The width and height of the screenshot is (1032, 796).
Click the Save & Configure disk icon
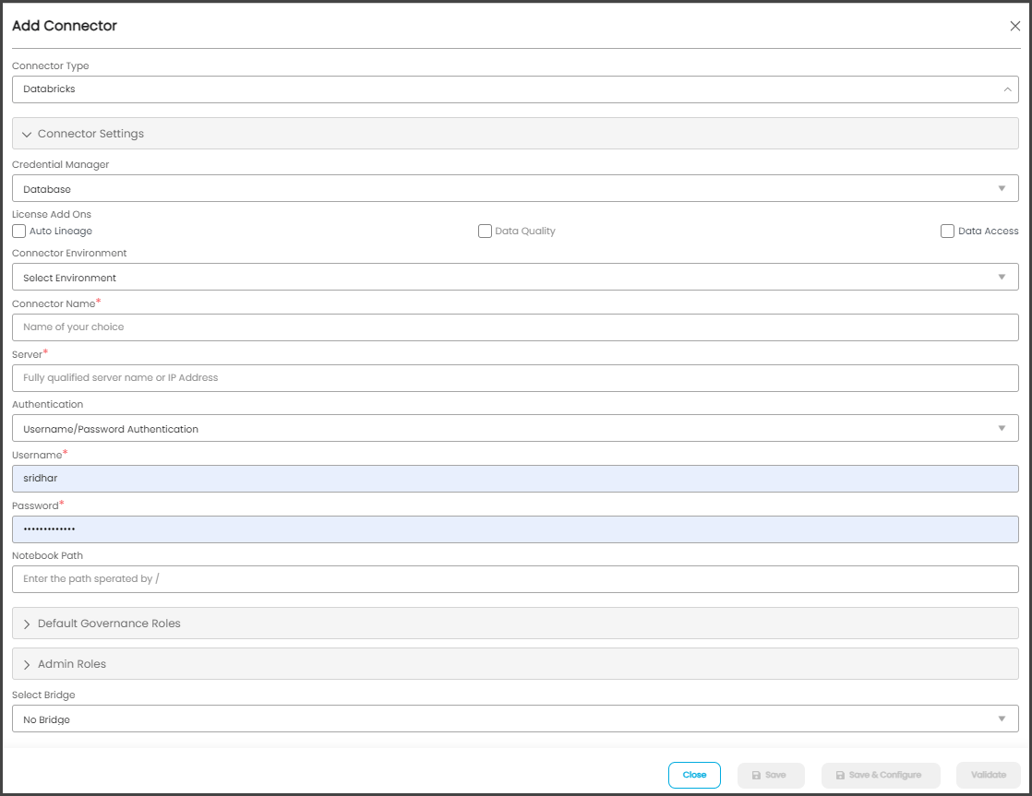[x=840, y=775]
